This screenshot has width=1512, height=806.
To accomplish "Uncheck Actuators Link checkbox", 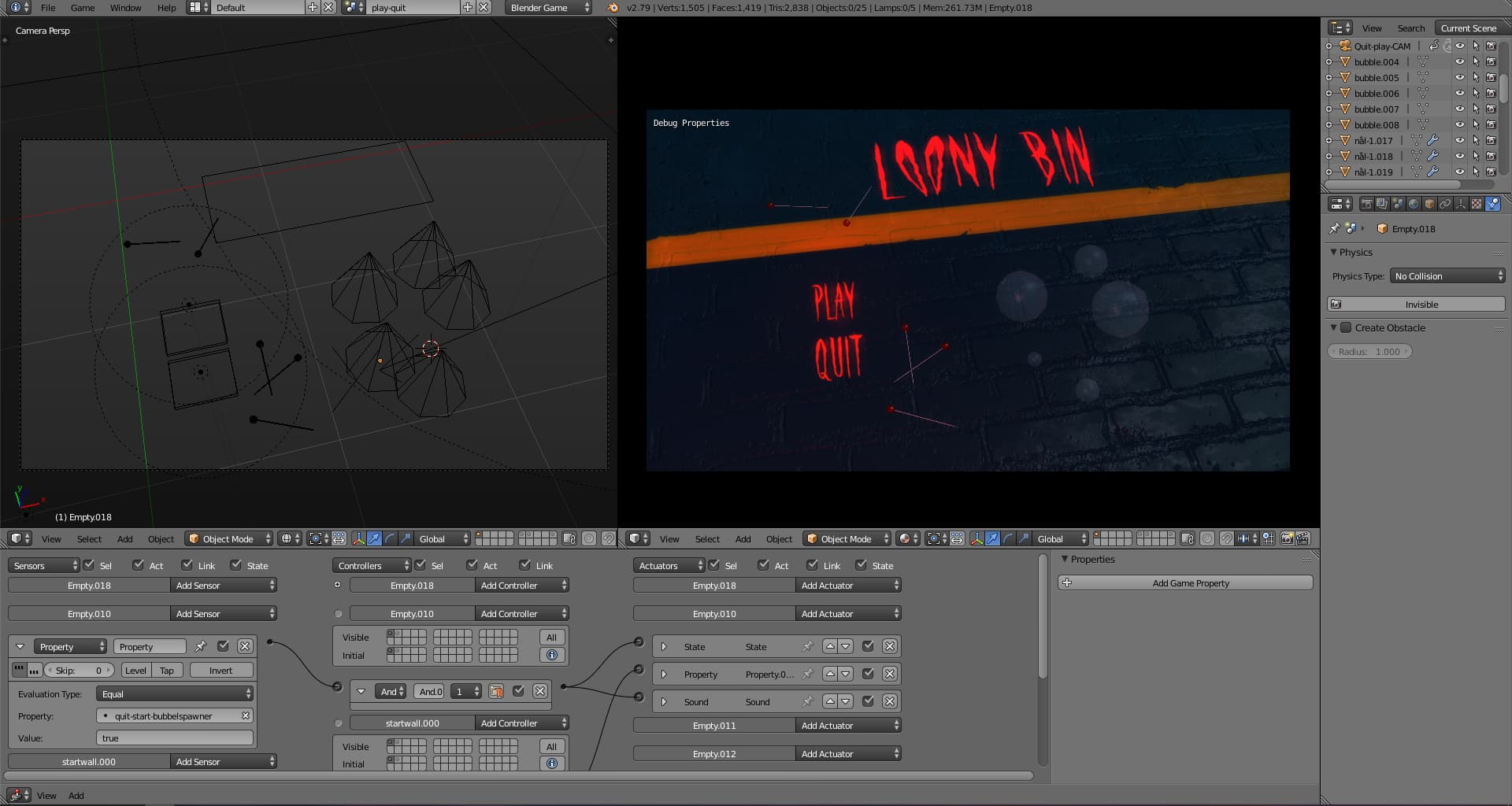I will [x=813, y=564].
